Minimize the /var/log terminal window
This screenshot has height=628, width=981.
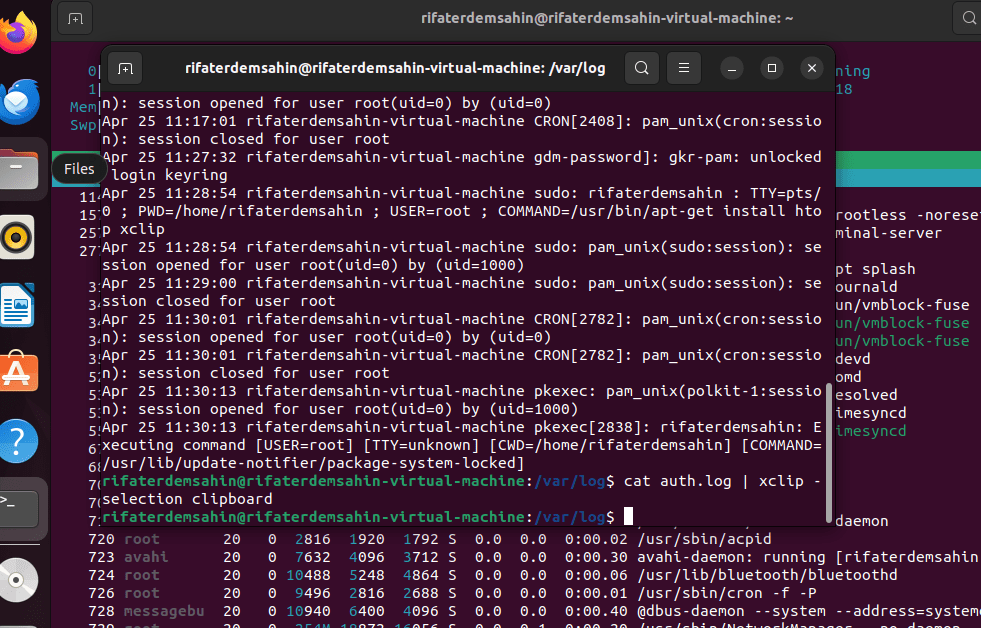point(731,68)
